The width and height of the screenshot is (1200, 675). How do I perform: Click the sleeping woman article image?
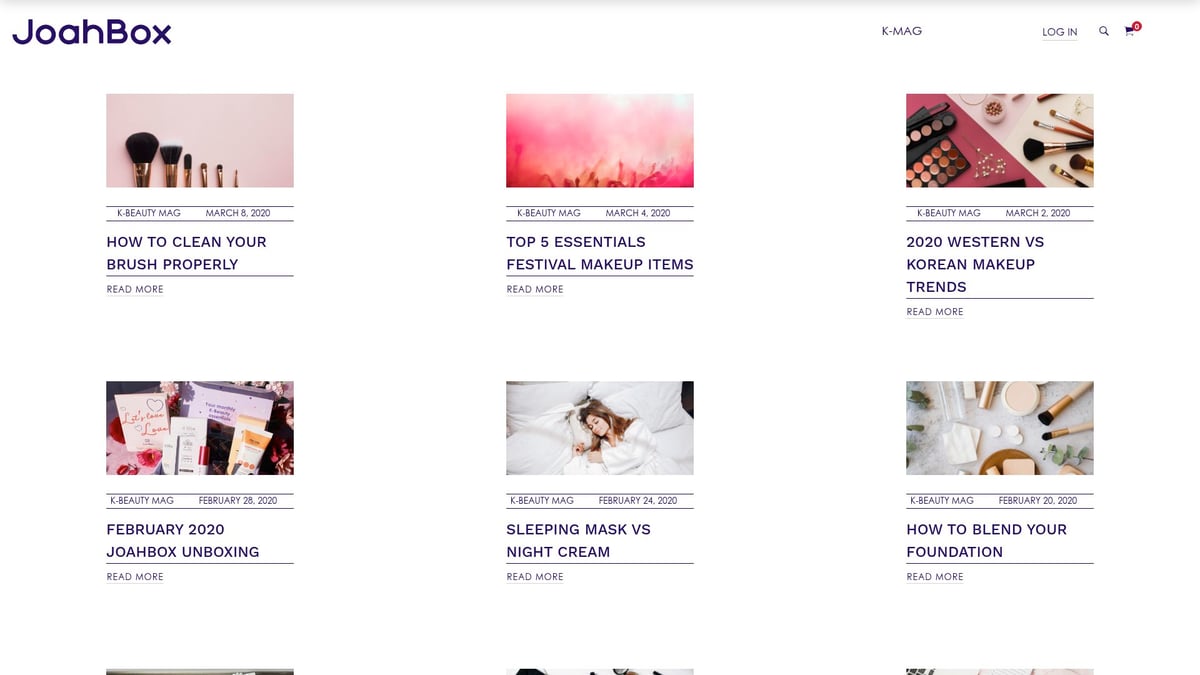coord(599,428)
